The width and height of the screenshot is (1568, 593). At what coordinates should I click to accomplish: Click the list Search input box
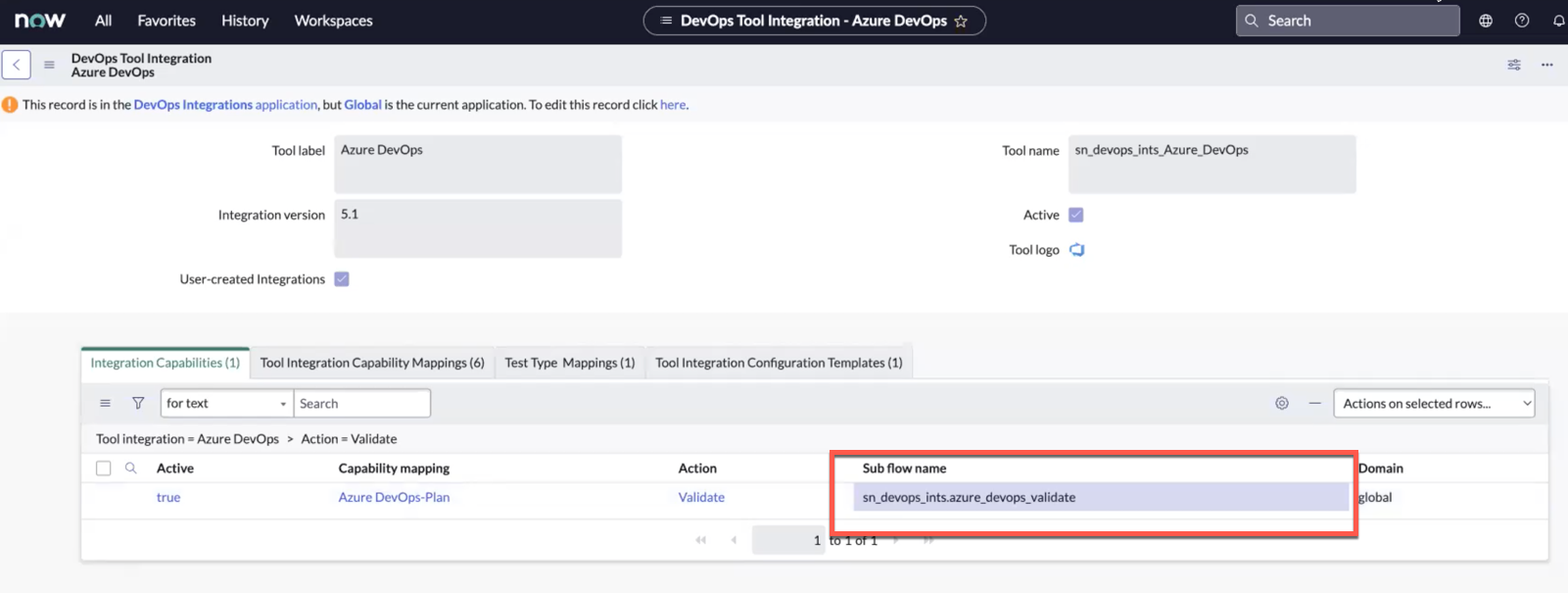click(x=362, y=403)
